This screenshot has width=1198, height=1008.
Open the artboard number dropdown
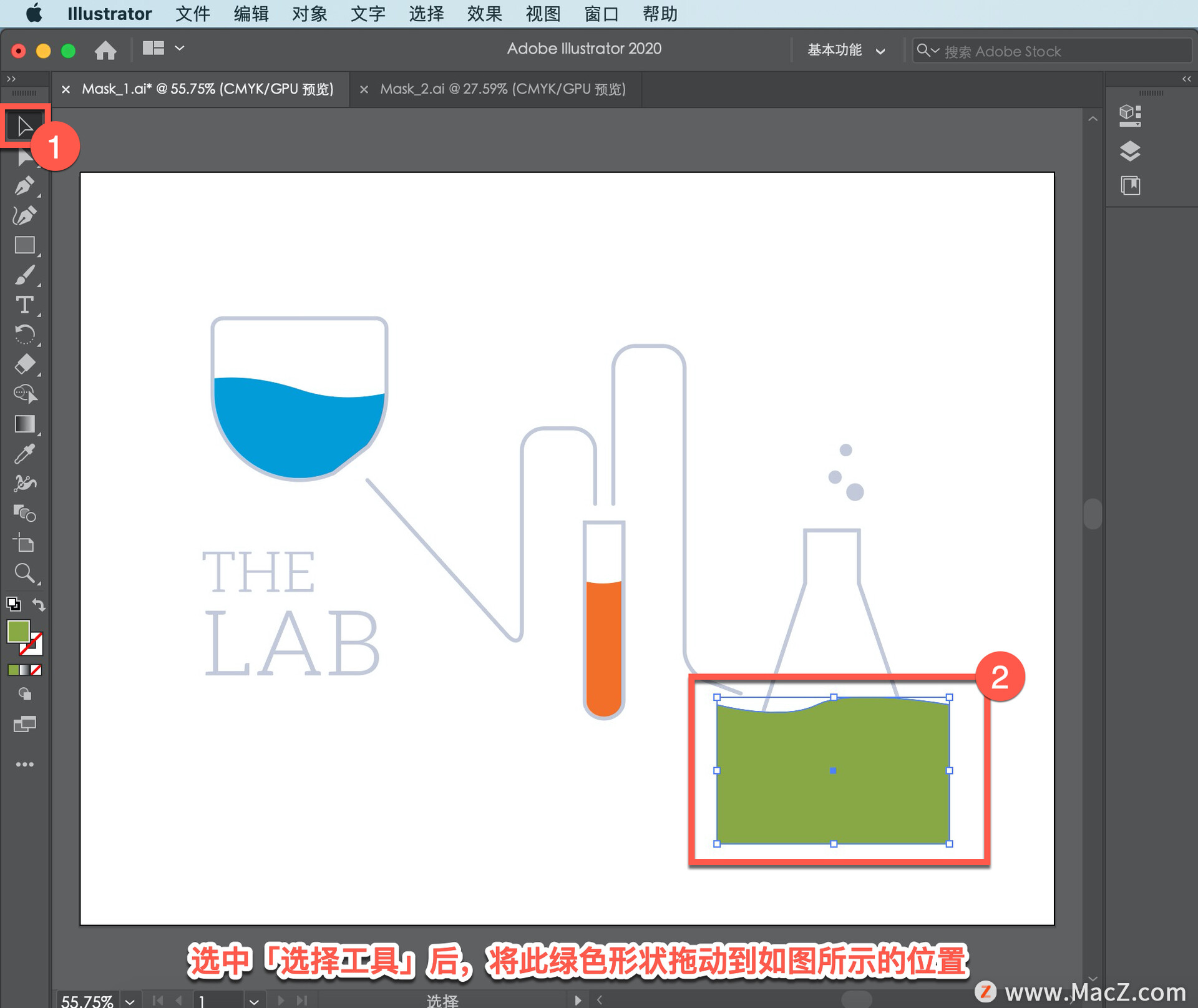(x=253, y=1001)
